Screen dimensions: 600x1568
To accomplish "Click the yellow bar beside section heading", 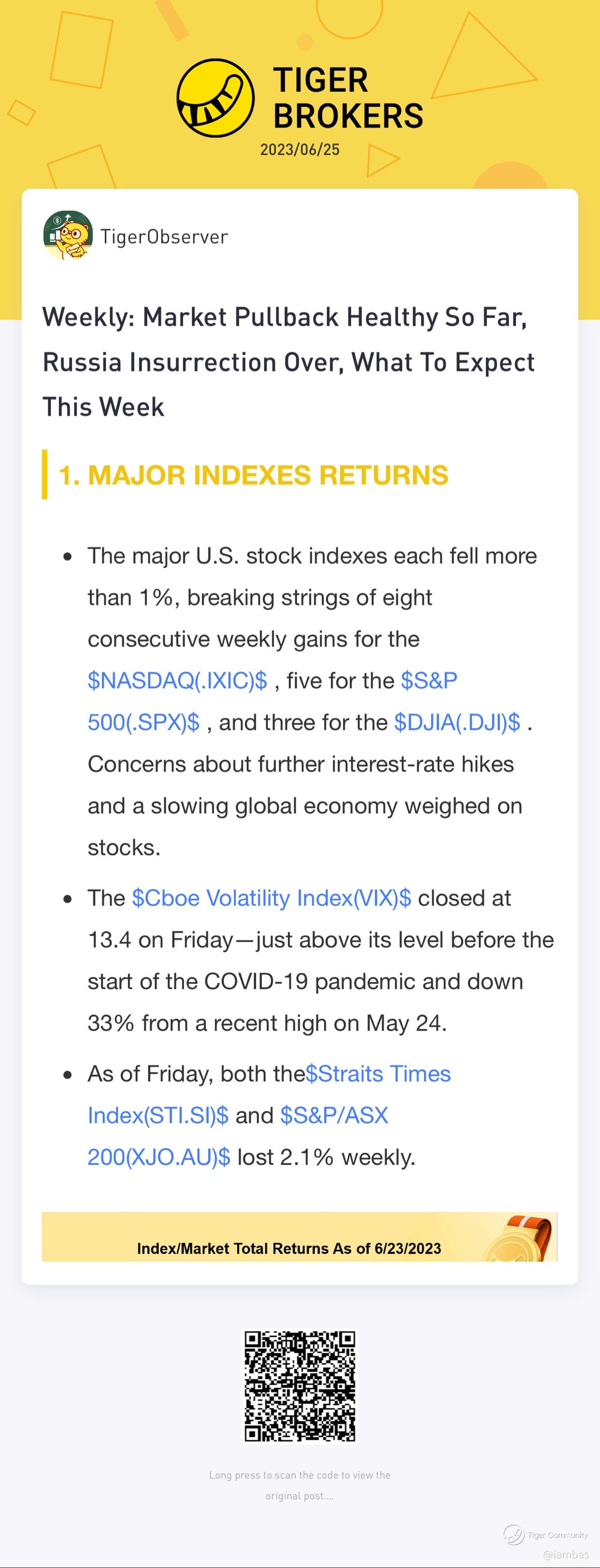I will pos(44,475).
